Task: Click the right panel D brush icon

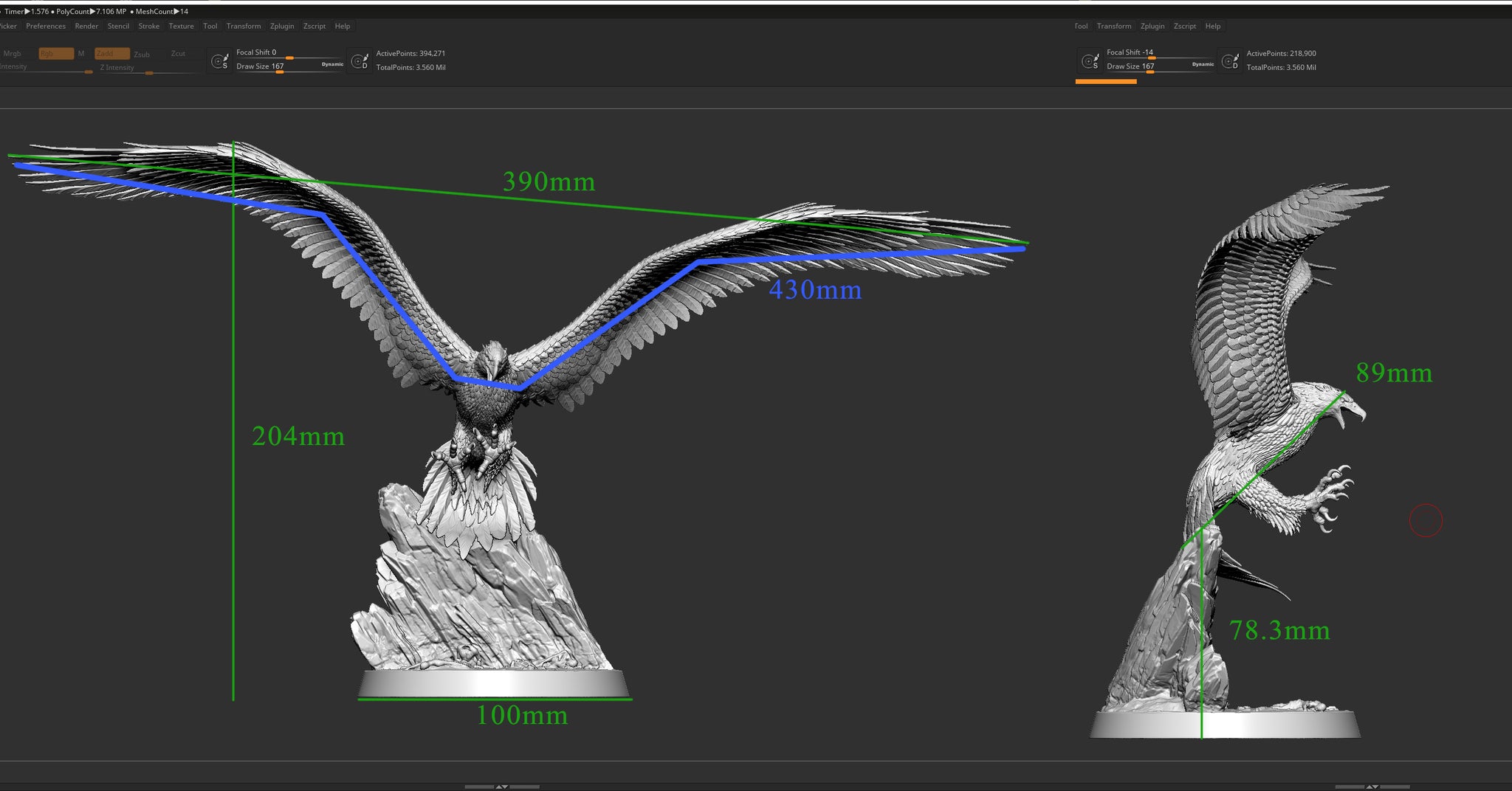Action: (1230, 62)
